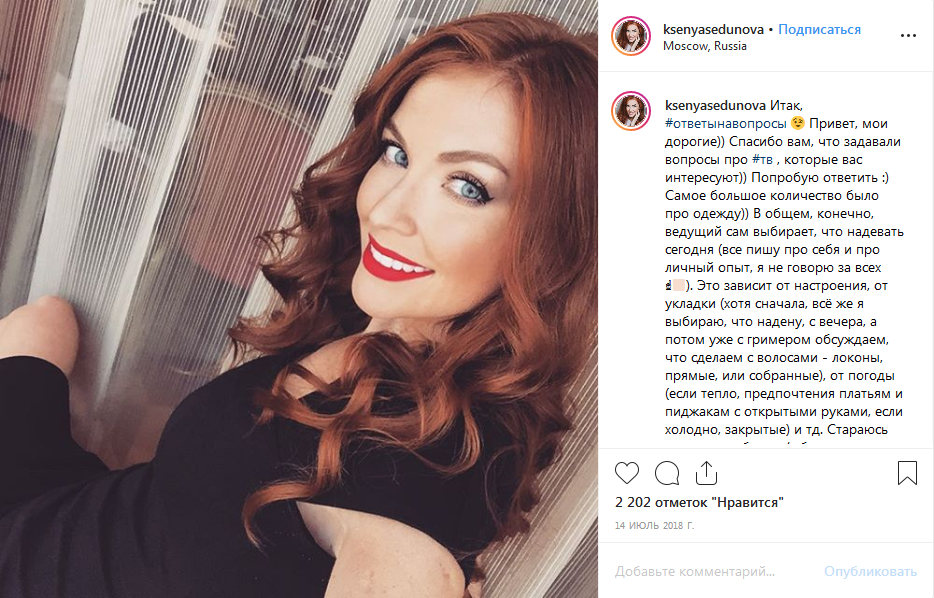Click the main selfie photo
934x598 pixels.
point(299,299)
